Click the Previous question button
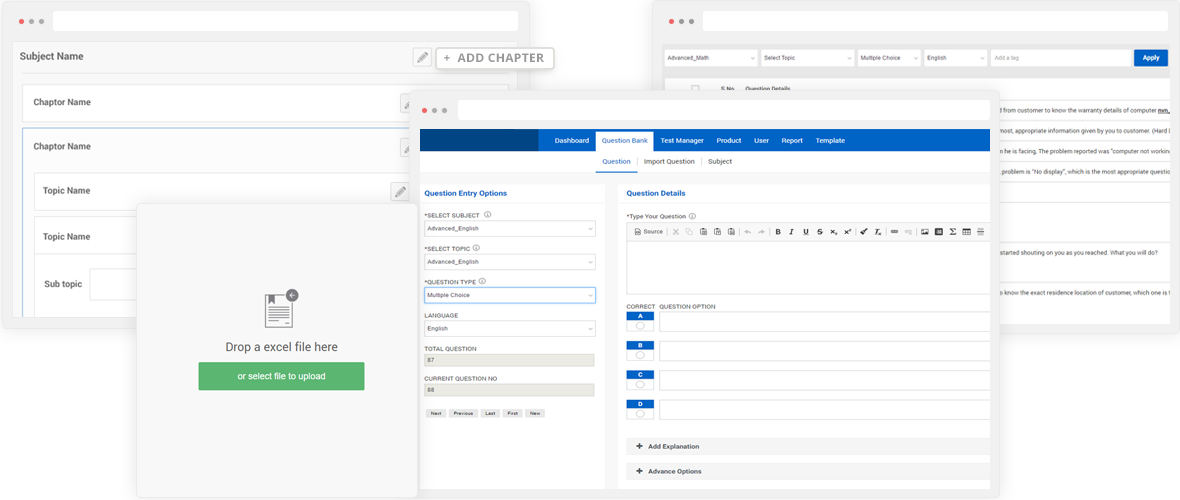 [464, 413]
